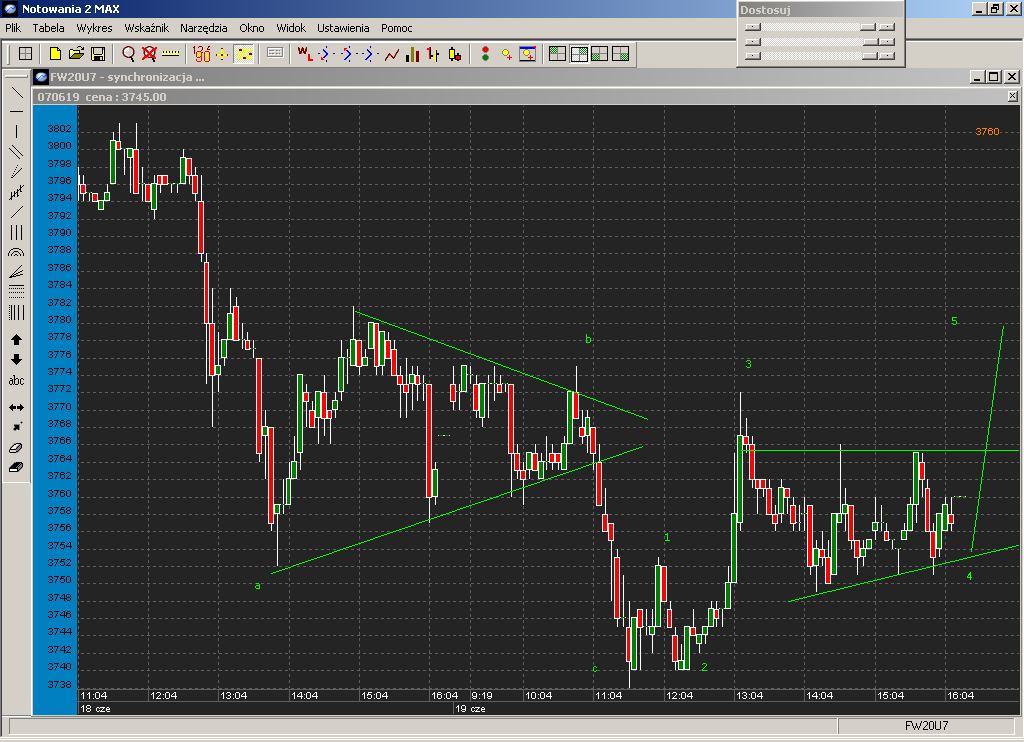Open the Okno menu
The height and width of the screenshot is (742, 1024).
[251, 27]
